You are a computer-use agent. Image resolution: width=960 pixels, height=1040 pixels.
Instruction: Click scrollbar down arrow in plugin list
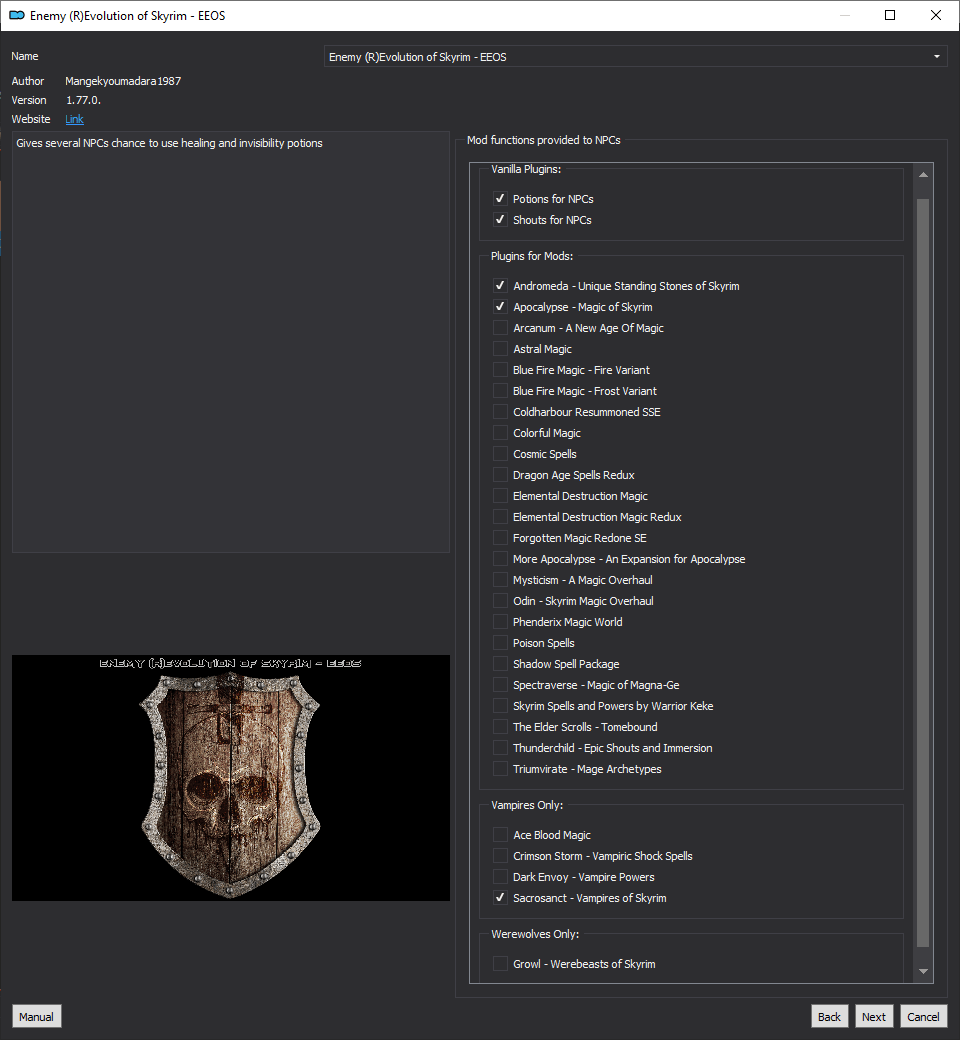pyautogui.click(x=923, y=971)
